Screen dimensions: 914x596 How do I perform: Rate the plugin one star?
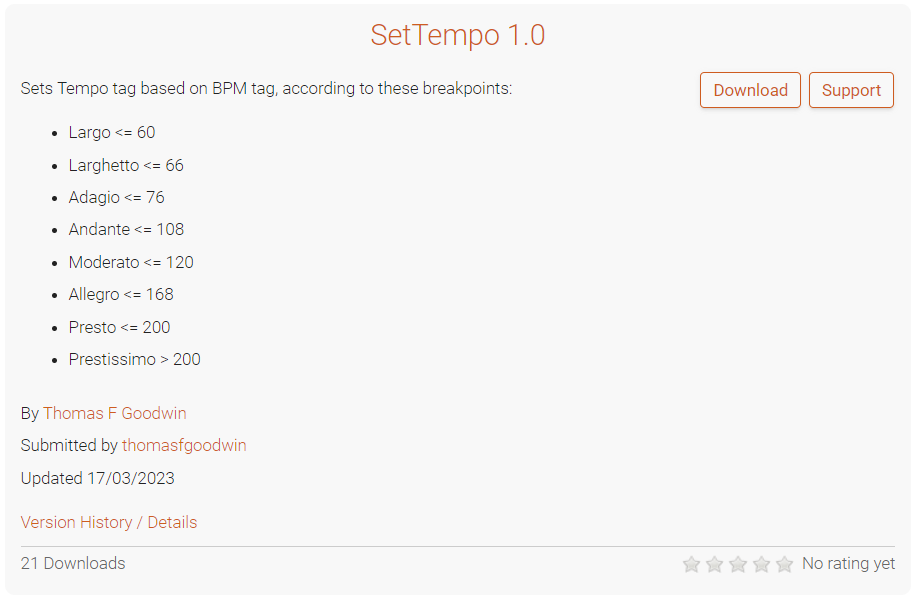tap(691, 565)
